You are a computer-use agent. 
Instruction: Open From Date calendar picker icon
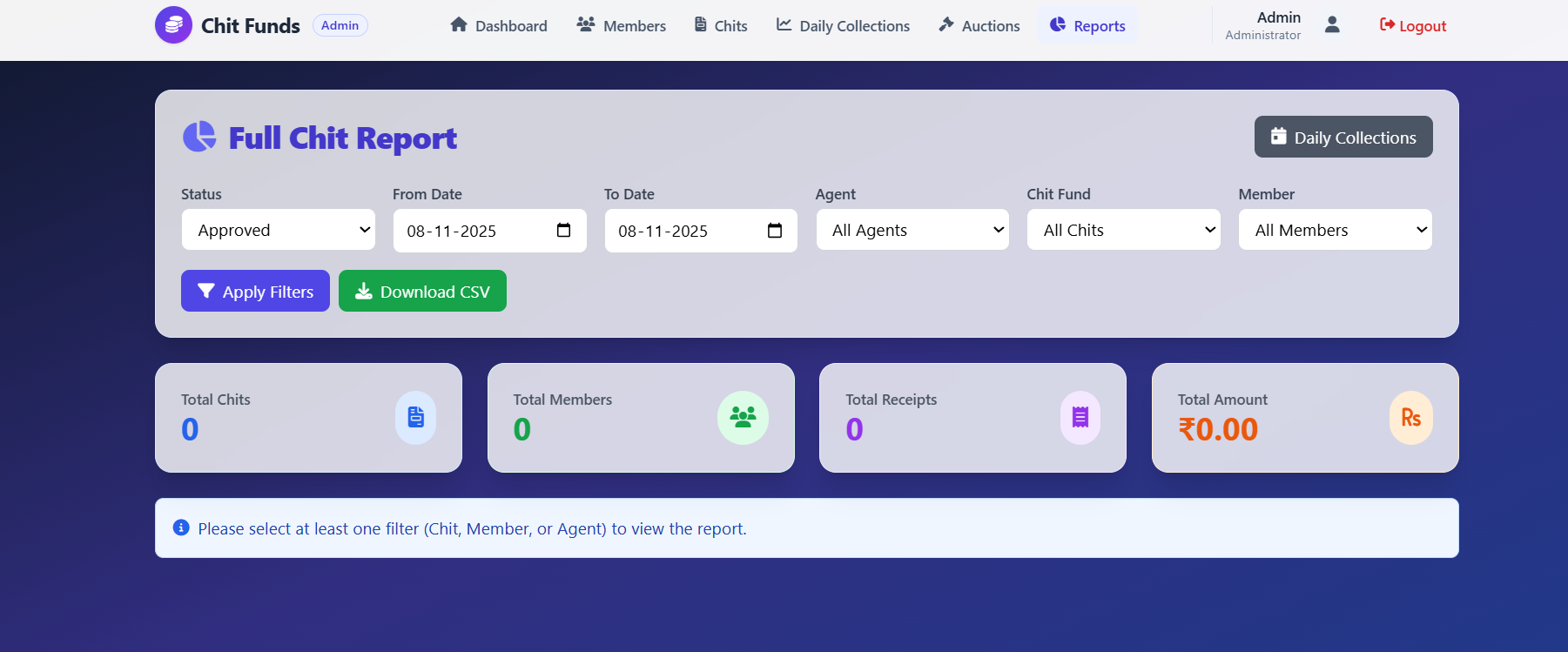coord(563,231)
